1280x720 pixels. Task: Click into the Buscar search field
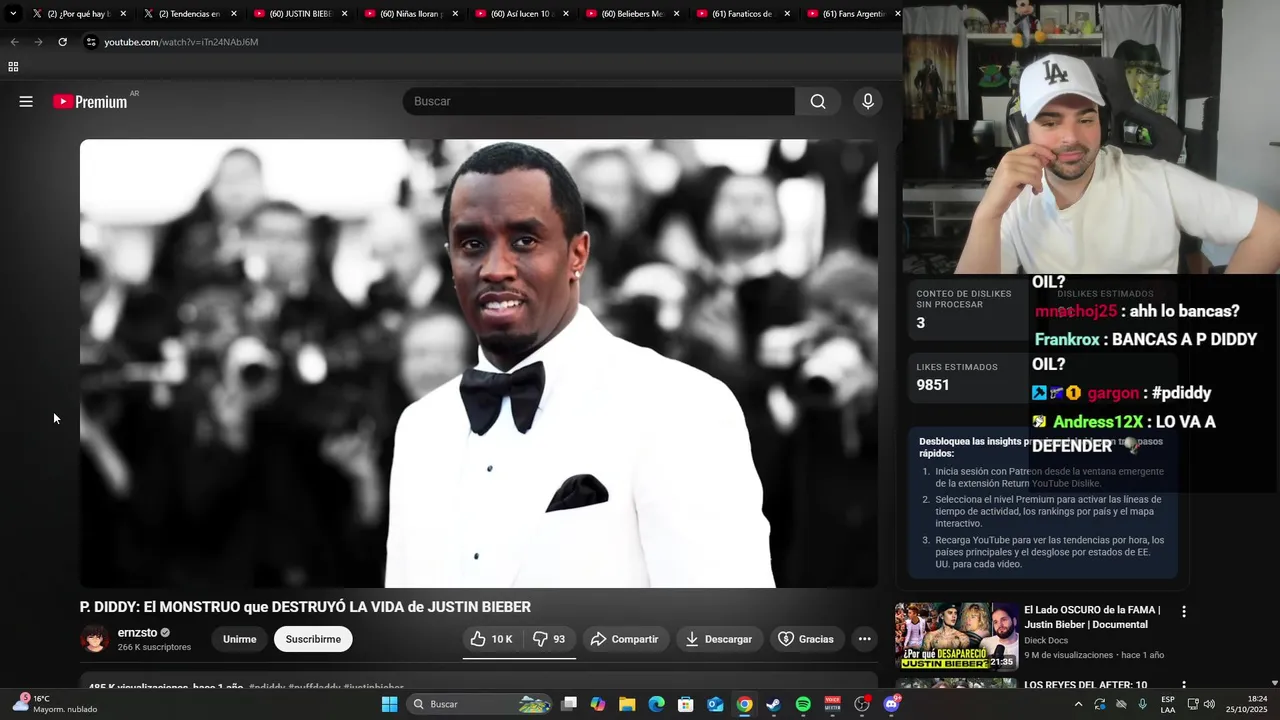[x=599, y=101]
